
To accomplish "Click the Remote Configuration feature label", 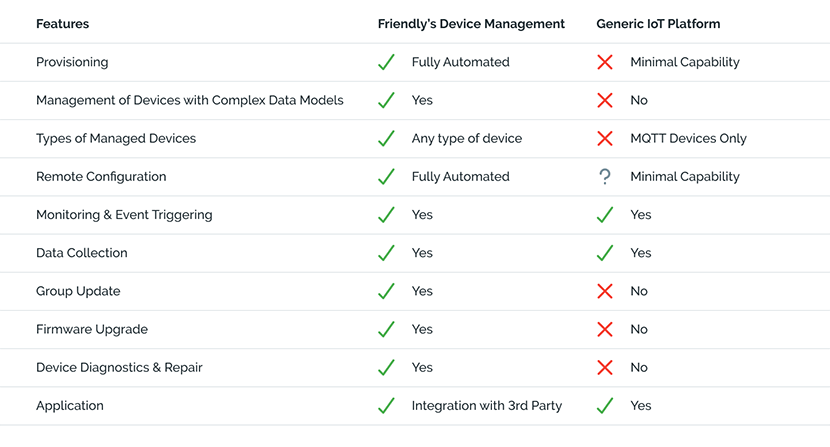I will point(101,176).
